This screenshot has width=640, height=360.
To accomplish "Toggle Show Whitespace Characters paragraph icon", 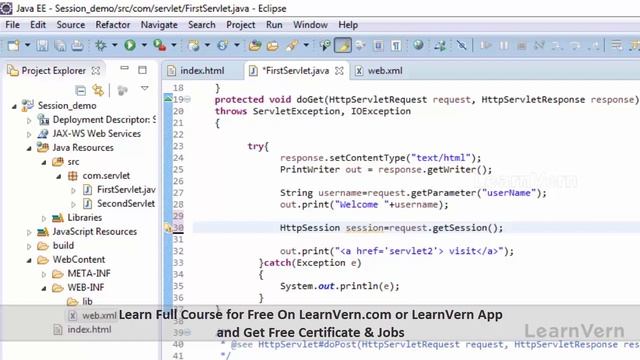I will [396, 45].
